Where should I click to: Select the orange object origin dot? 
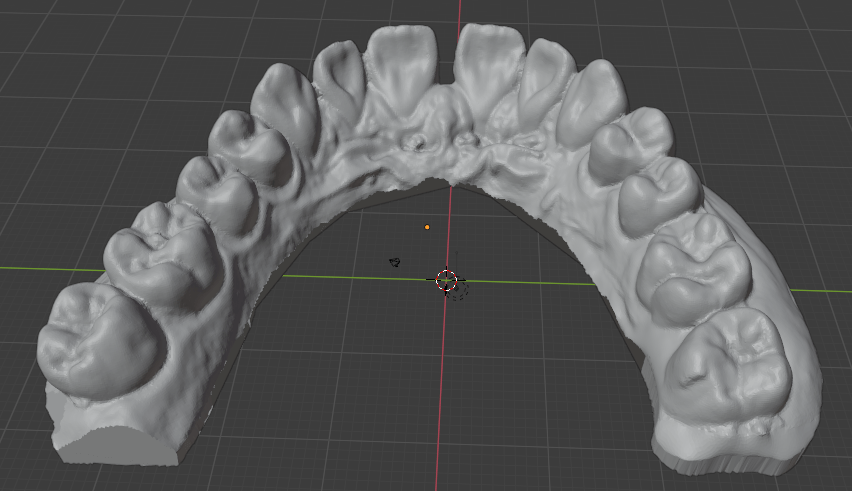coord(427,227)
